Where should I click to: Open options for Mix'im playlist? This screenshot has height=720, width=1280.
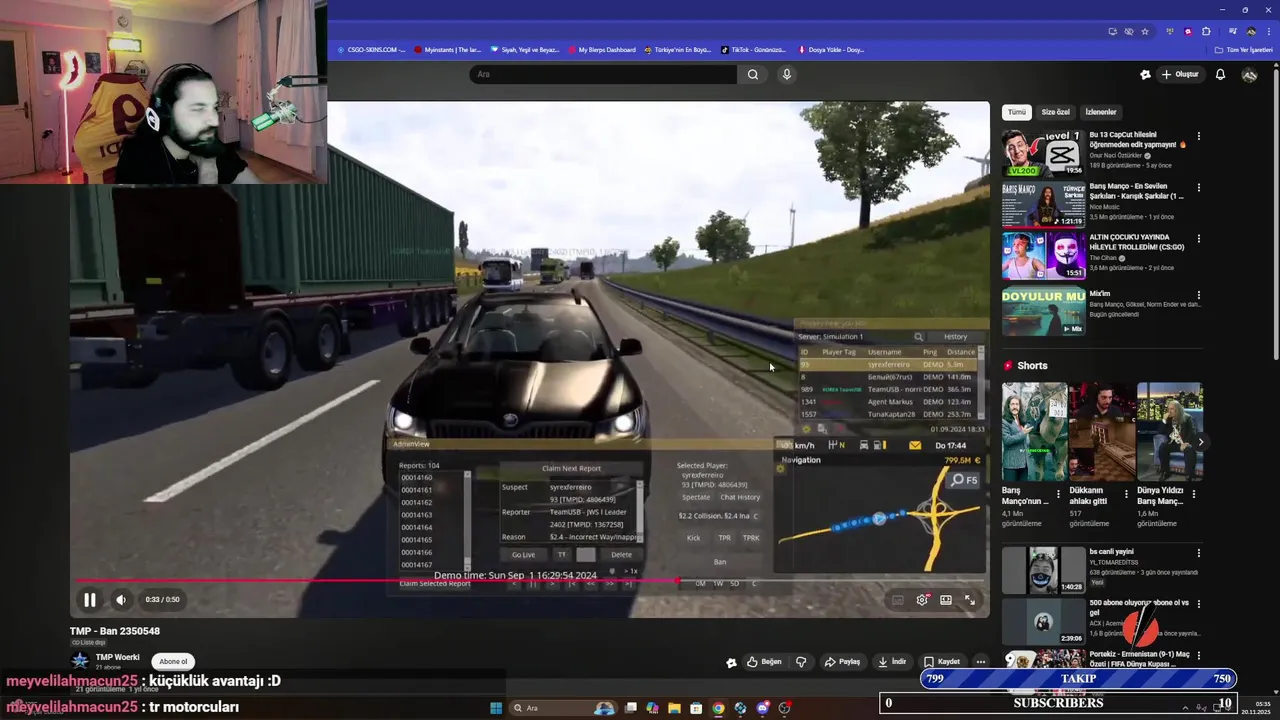tap(1199, 295)
